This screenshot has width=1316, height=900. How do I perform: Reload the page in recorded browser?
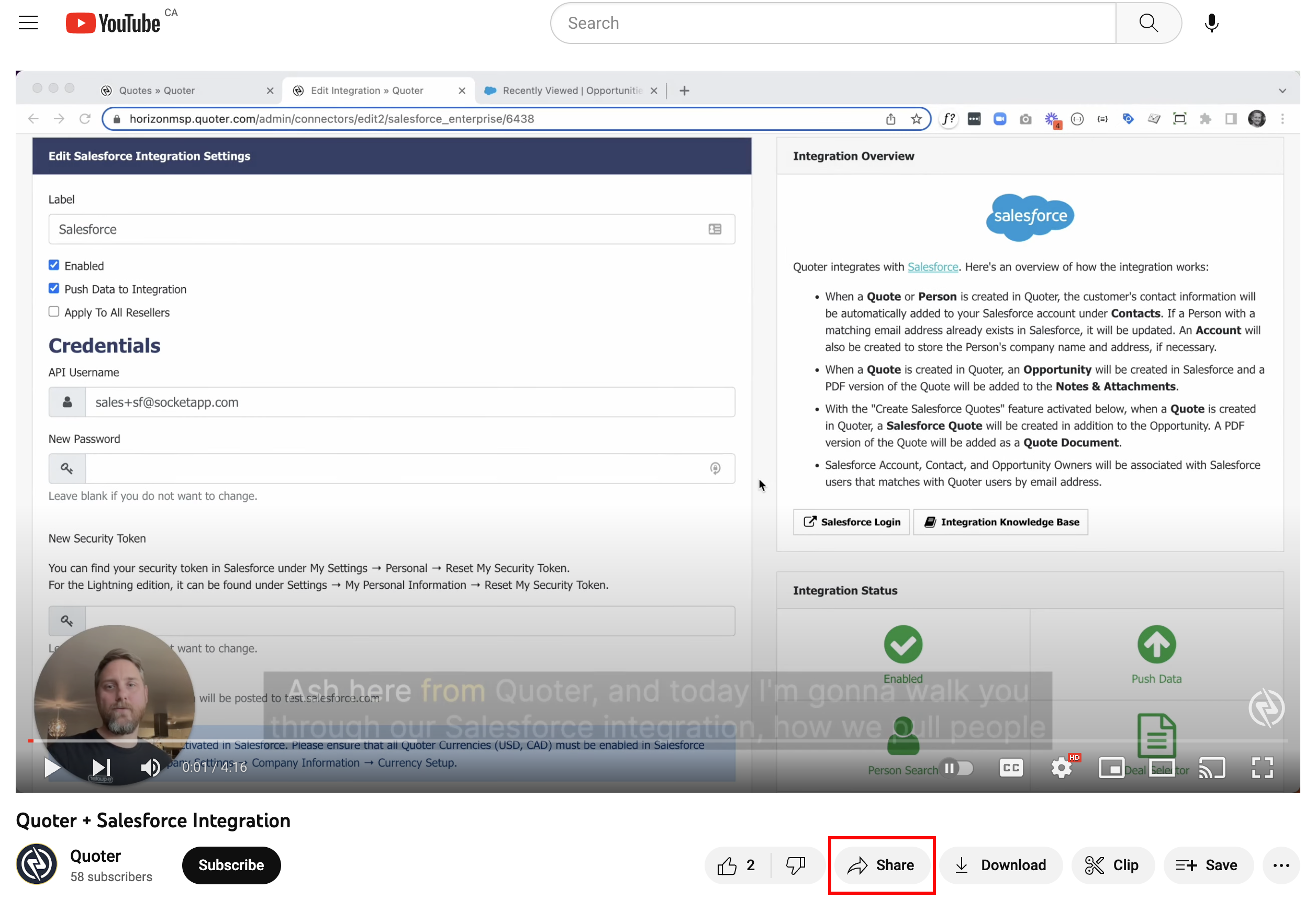click(x=85, y=119)
